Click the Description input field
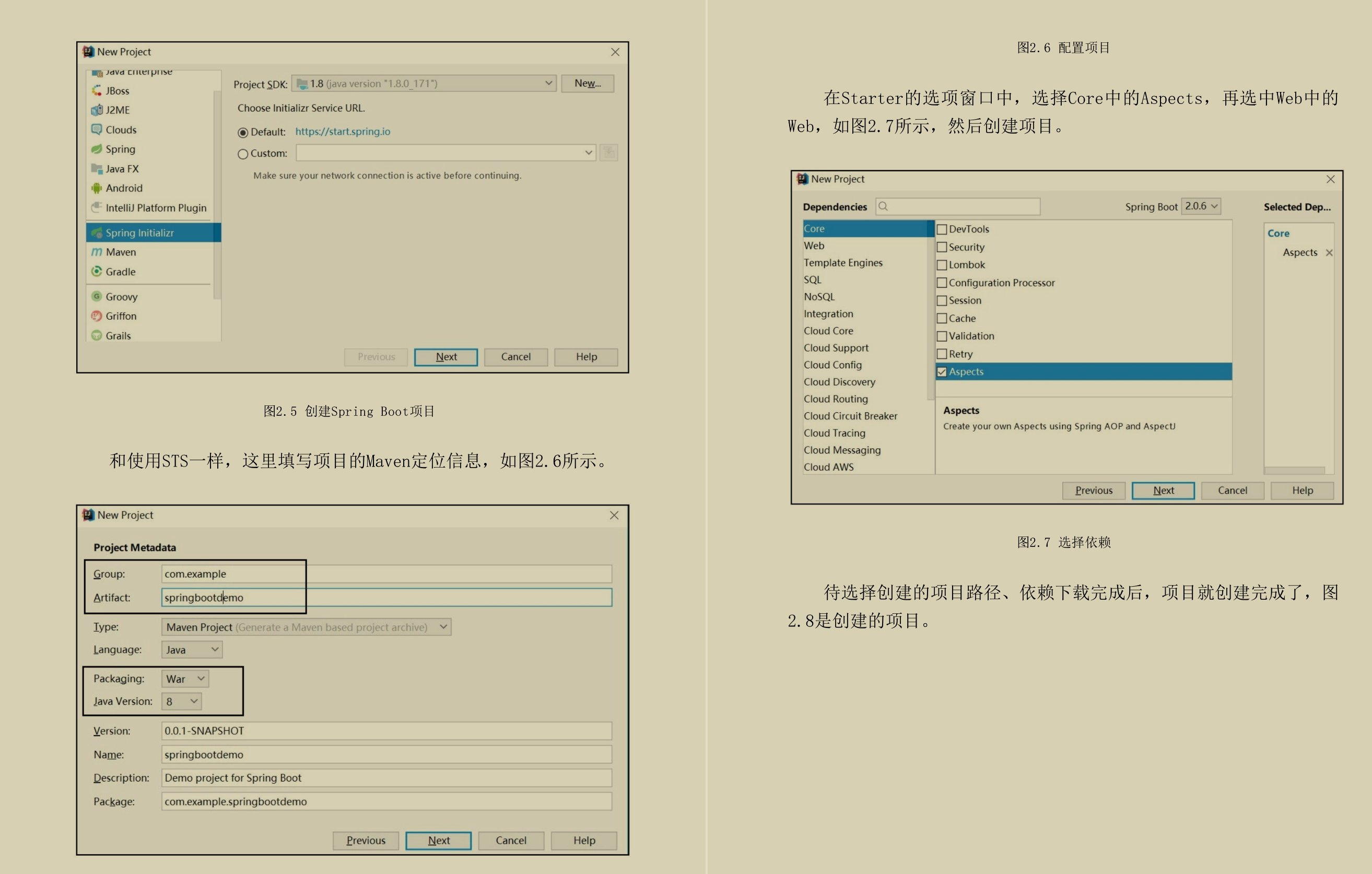 tap(386, 778)
